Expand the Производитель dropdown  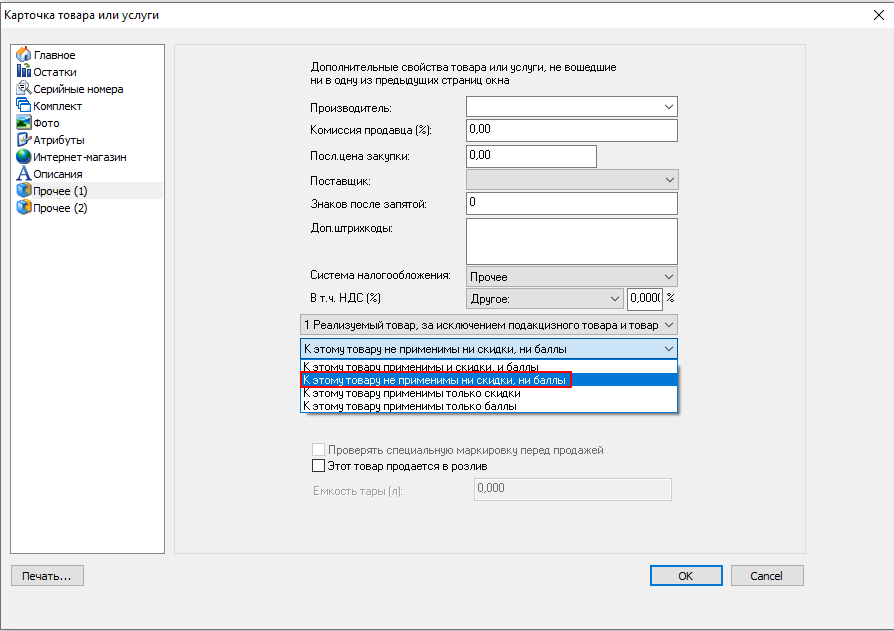tap(669, 107)
